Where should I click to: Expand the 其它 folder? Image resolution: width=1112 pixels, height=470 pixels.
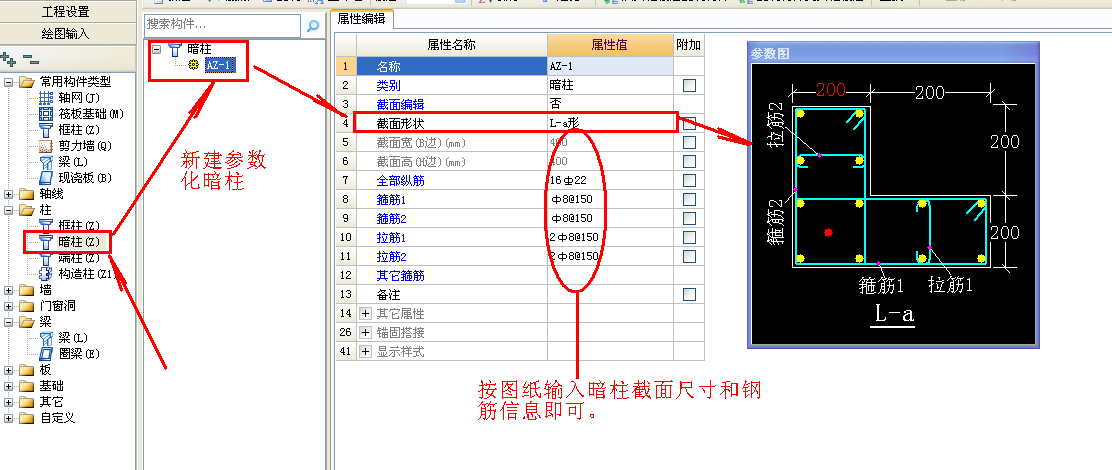point(9,402)
